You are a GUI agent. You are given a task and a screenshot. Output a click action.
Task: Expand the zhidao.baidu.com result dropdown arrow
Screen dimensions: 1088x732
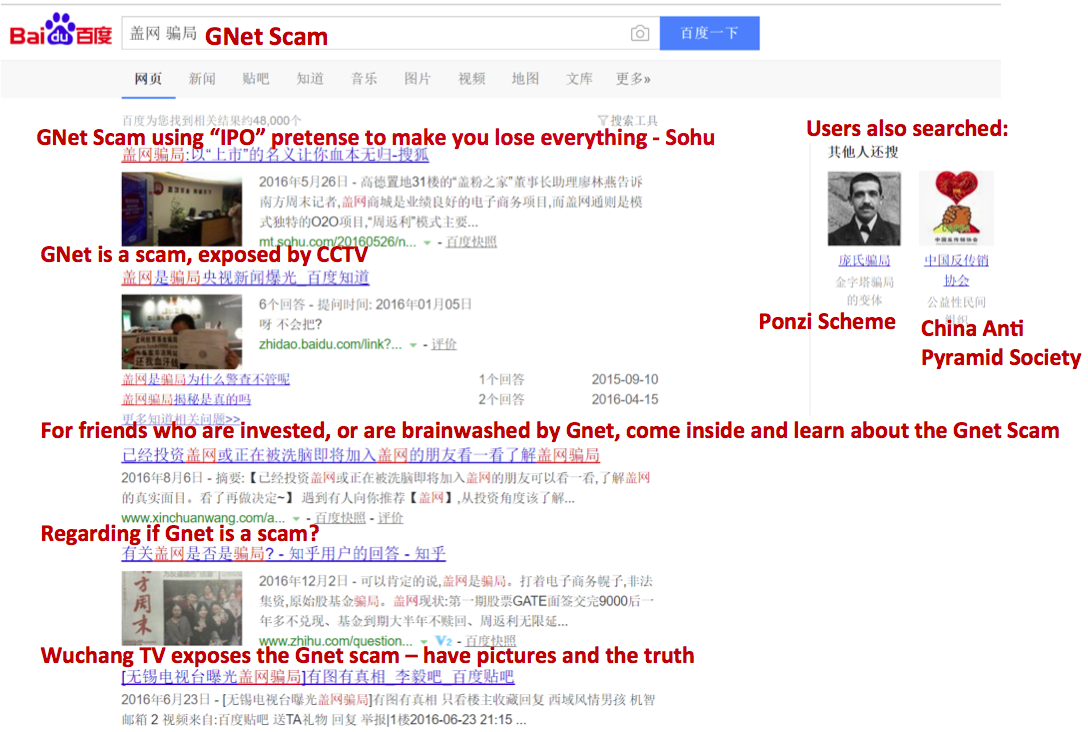click(413, 345)
